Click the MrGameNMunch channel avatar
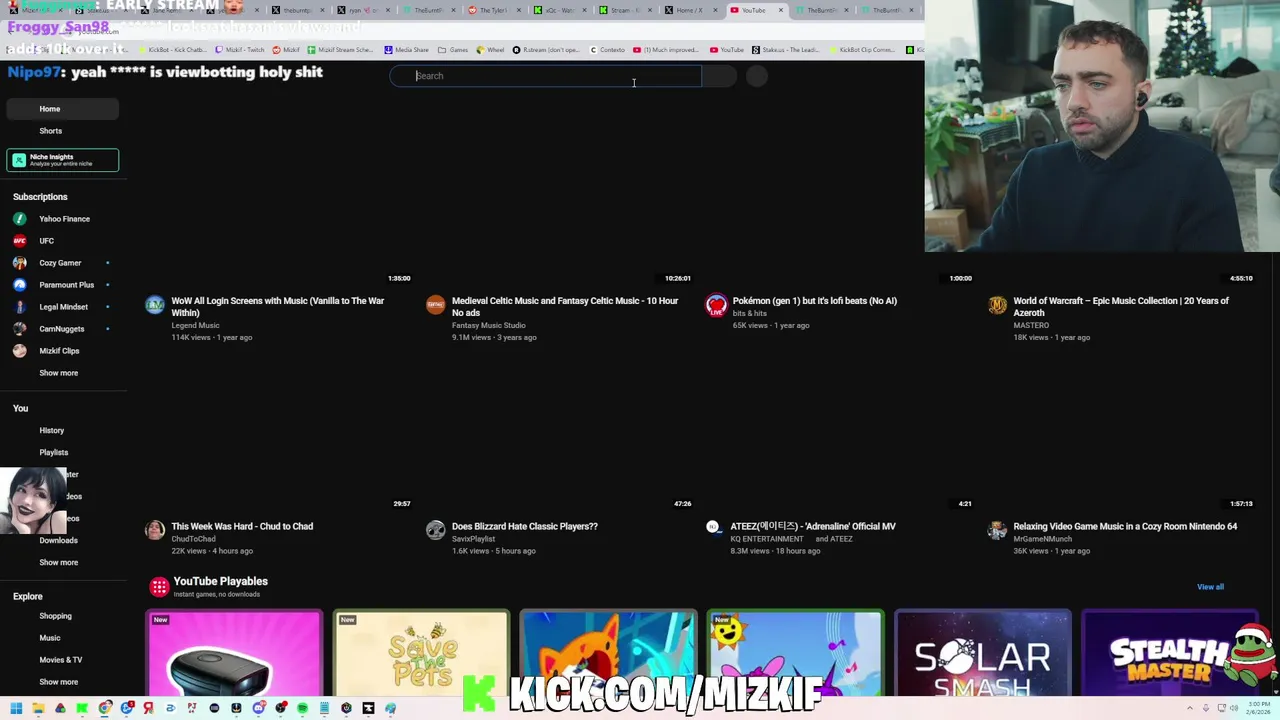 [997, 530]
